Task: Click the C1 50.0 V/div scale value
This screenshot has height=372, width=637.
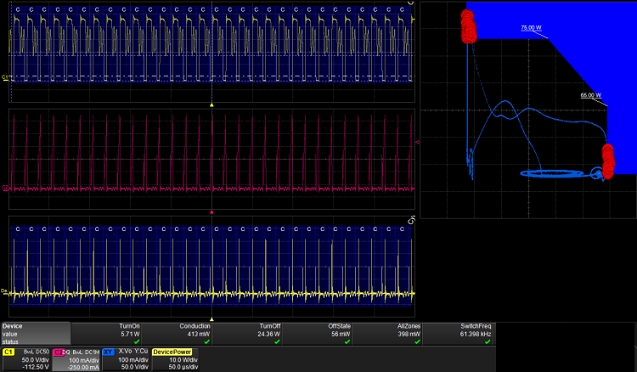Action: tap(35, 360)
